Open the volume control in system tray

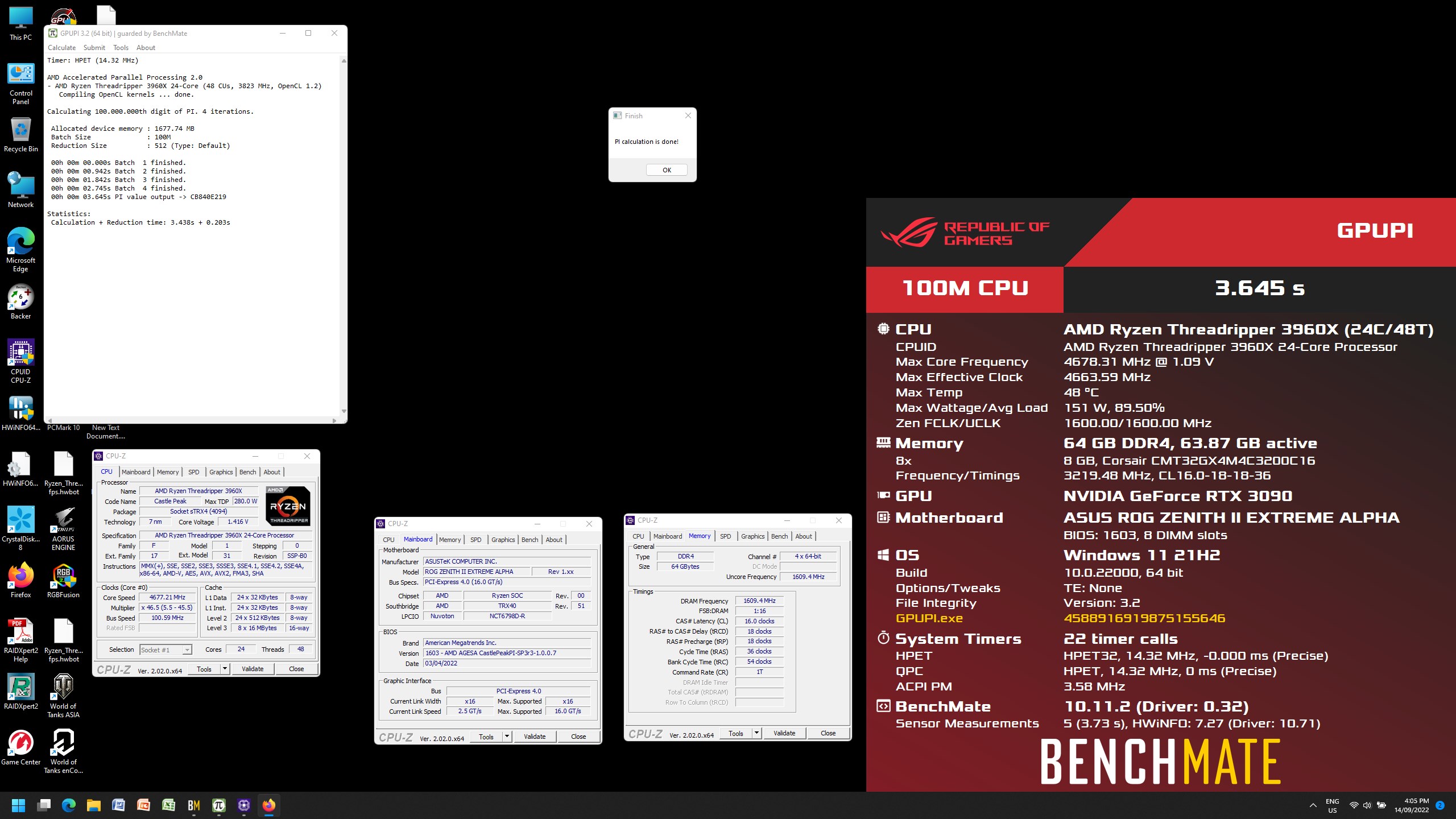(x=1367, y=805)
